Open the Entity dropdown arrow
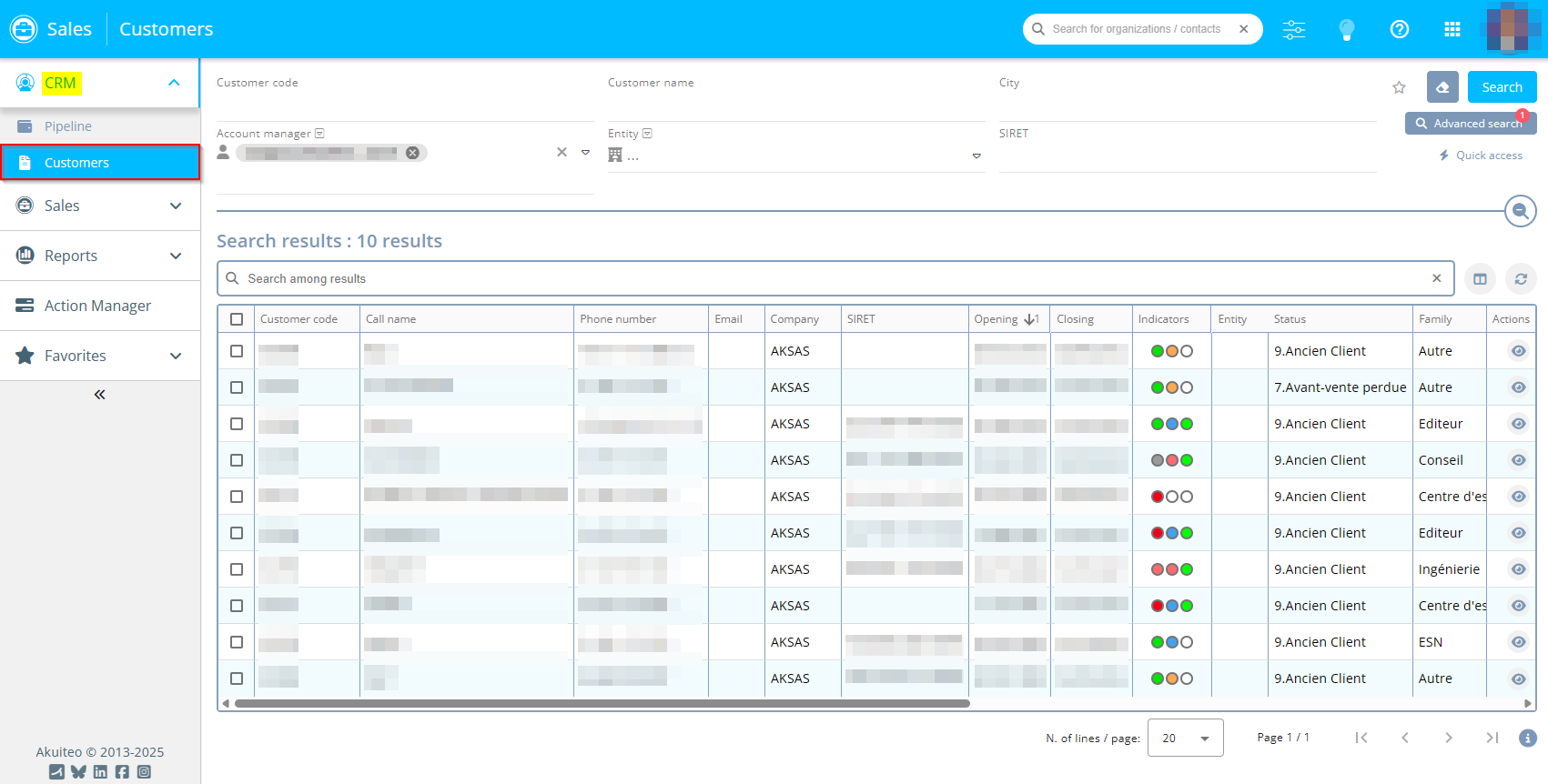 [x=976, y=156]
